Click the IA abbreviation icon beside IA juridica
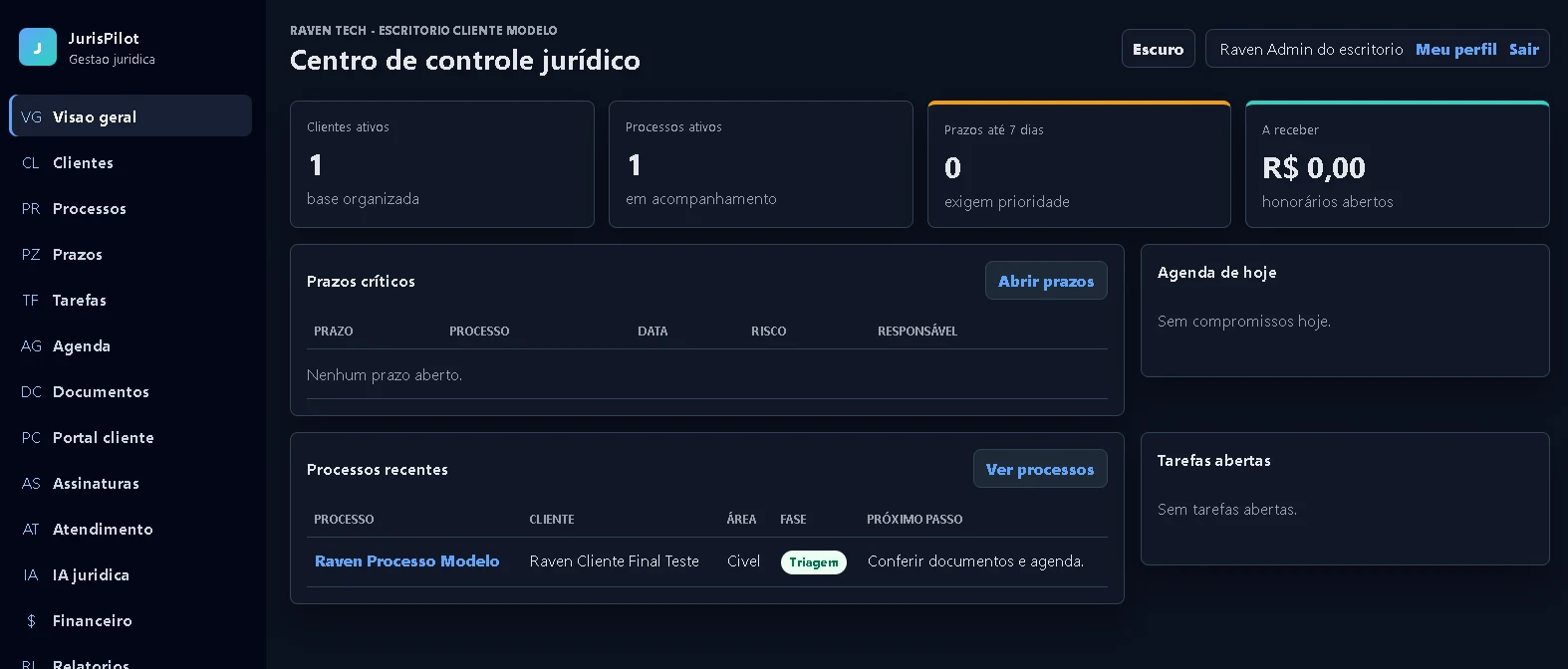Viewport: 1568px width, 669px height. point(31,574)
